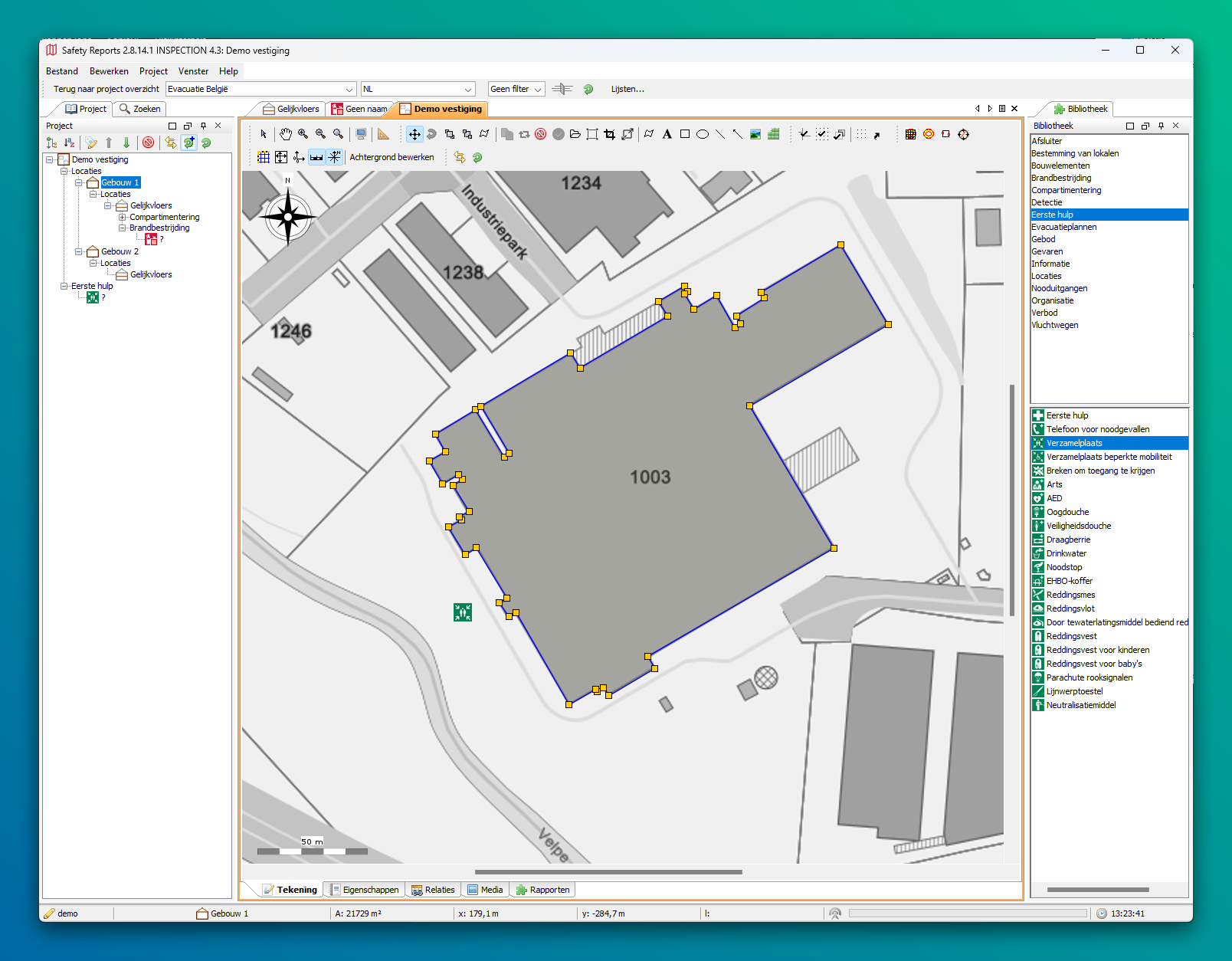Expand the Compartimentering tree node
The height and width of the screenshot is (961, 1232).
click(122, 217)
